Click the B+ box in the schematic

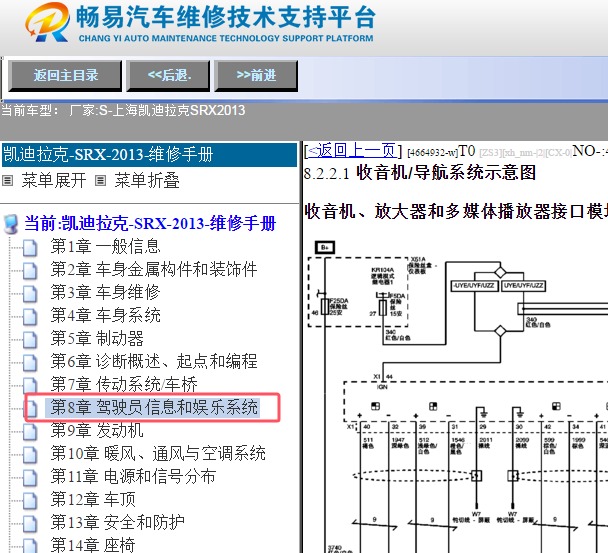point(325,247)
